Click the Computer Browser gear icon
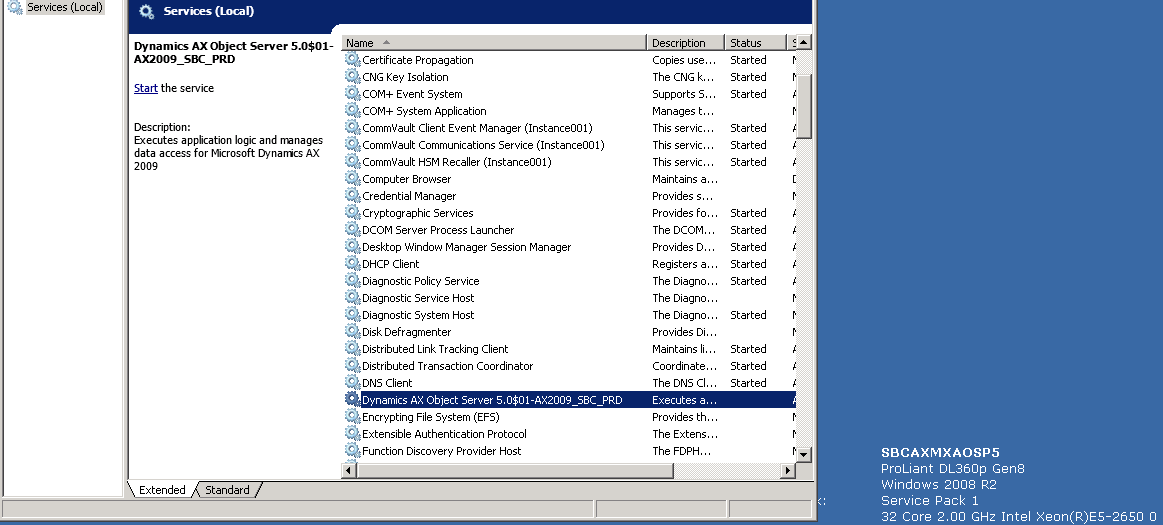 352,179
